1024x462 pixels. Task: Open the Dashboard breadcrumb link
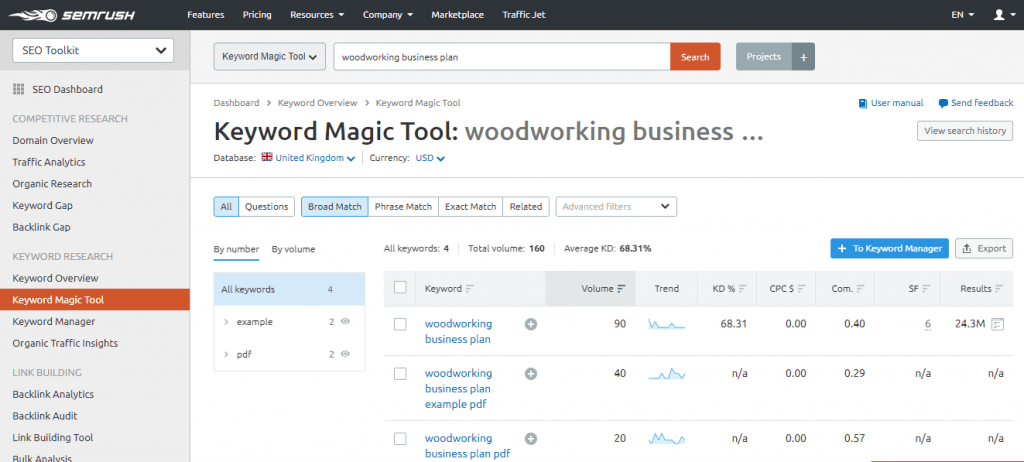click(x=236, y=103)
